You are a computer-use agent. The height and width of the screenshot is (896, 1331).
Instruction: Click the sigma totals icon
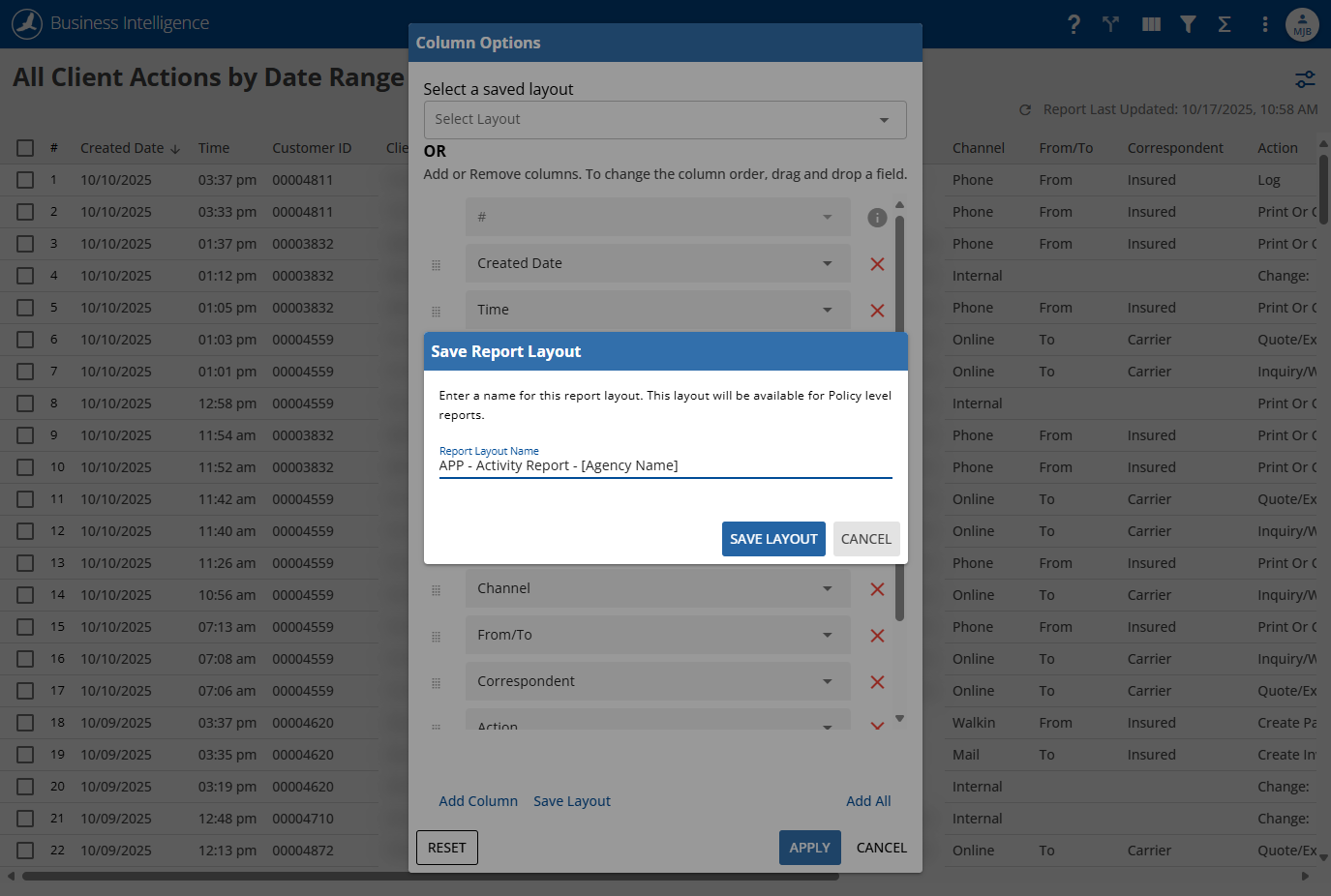click(1225, 24)
